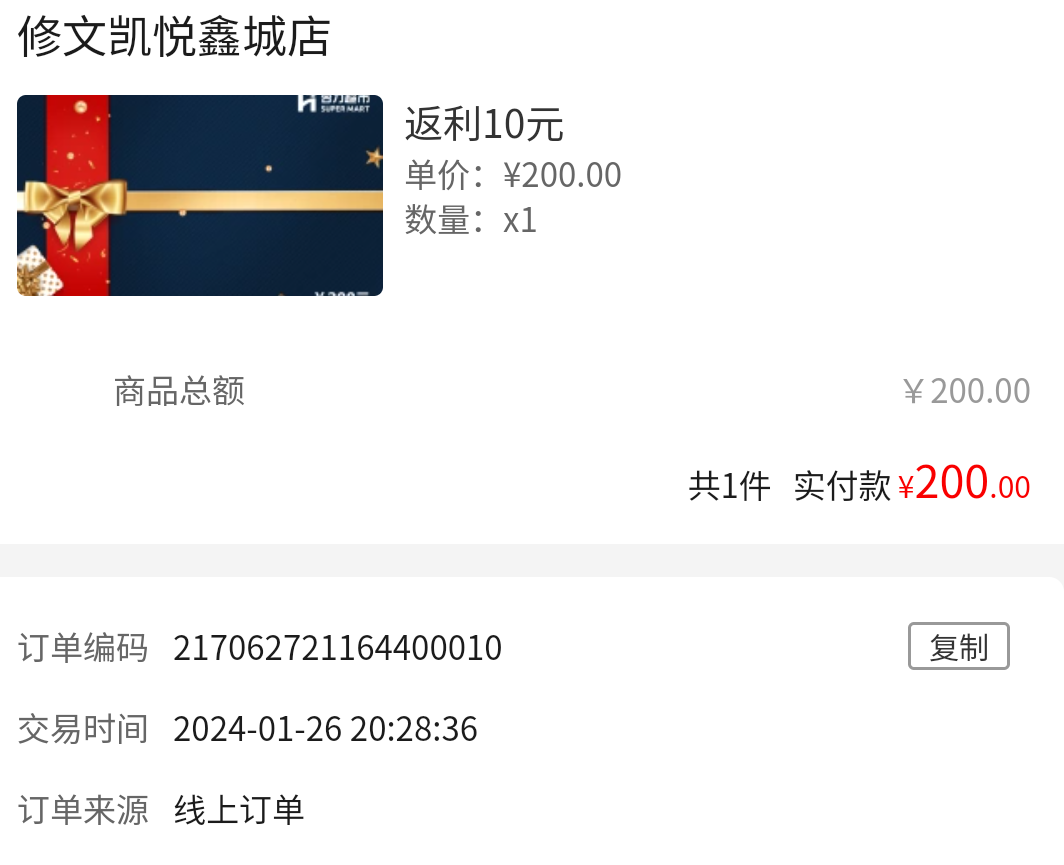Tap the 交易时间 label
Screen dimensions: 1064x865
coord(83,729)
